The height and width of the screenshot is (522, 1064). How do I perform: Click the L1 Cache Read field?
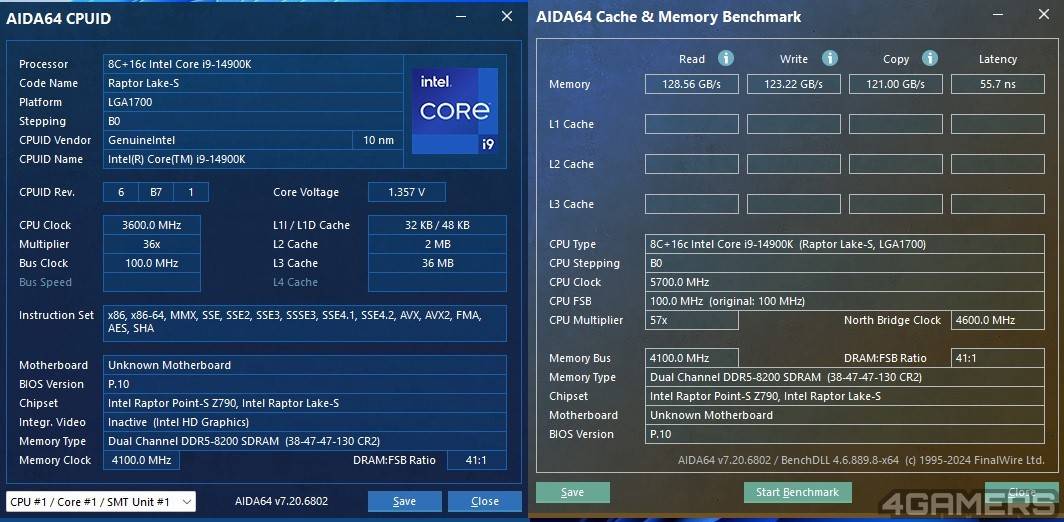pos(691,124)
